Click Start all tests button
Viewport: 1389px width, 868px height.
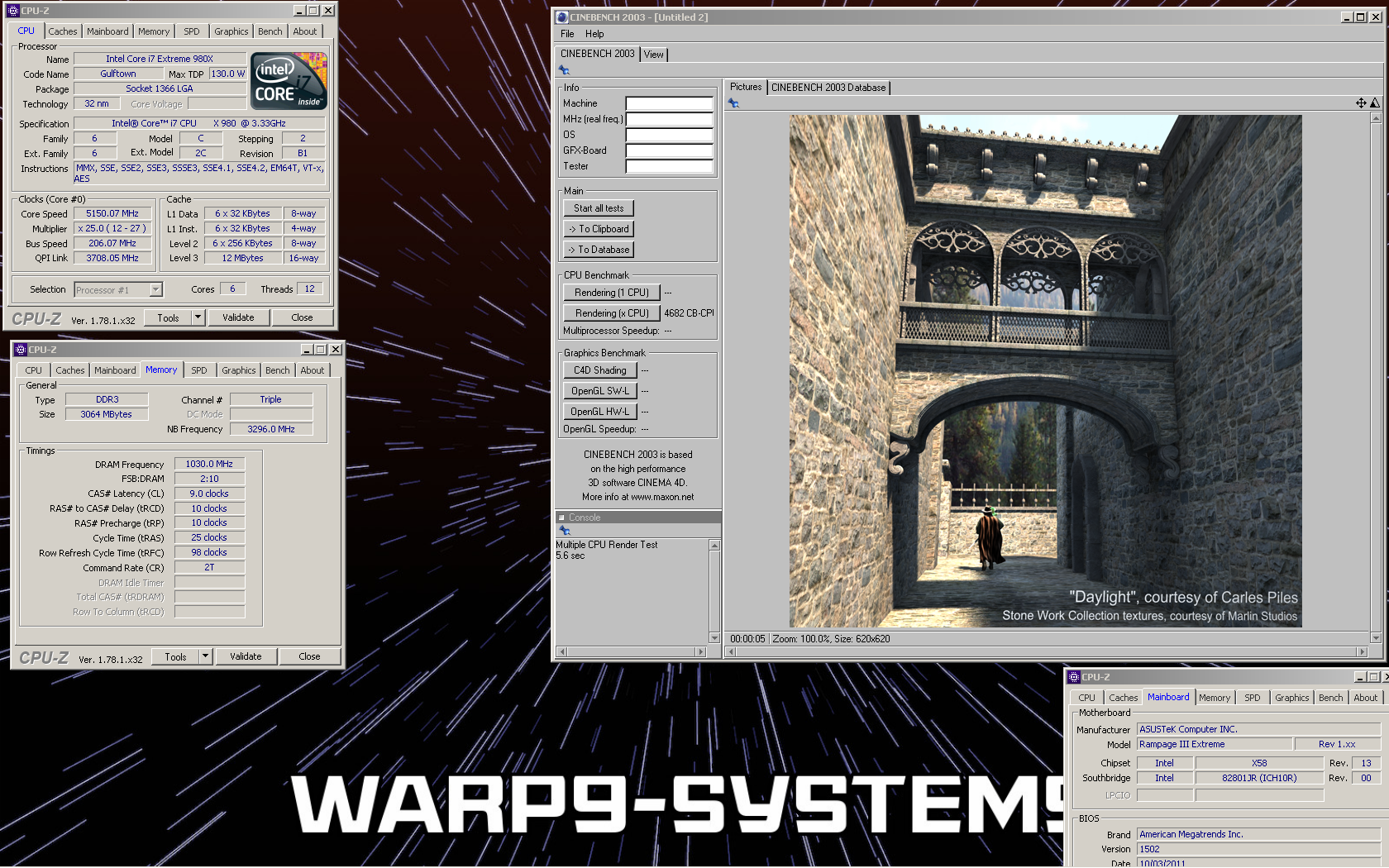(x=599, y=208)
